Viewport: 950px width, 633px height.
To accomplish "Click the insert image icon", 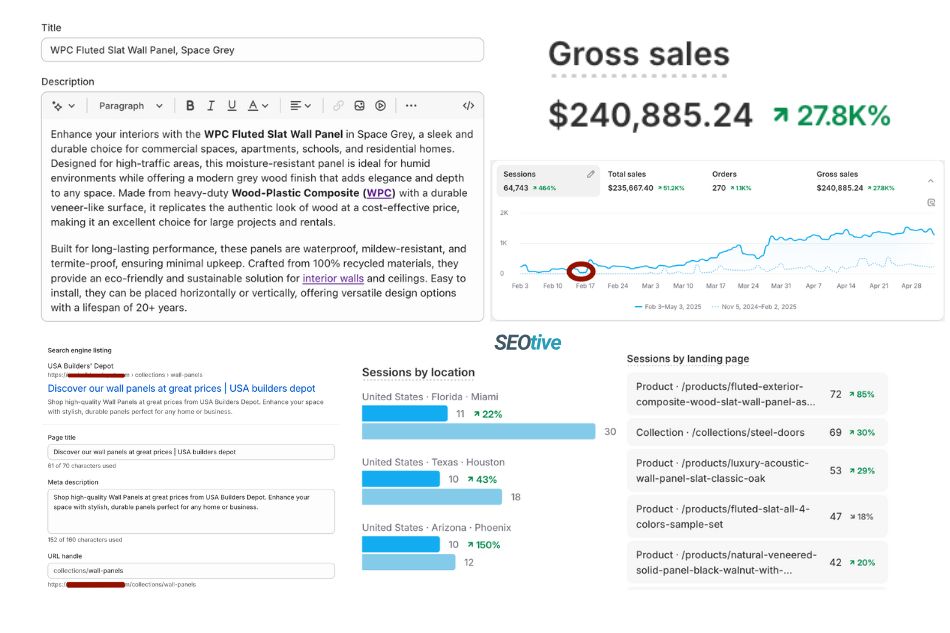I will coord(359,106).
